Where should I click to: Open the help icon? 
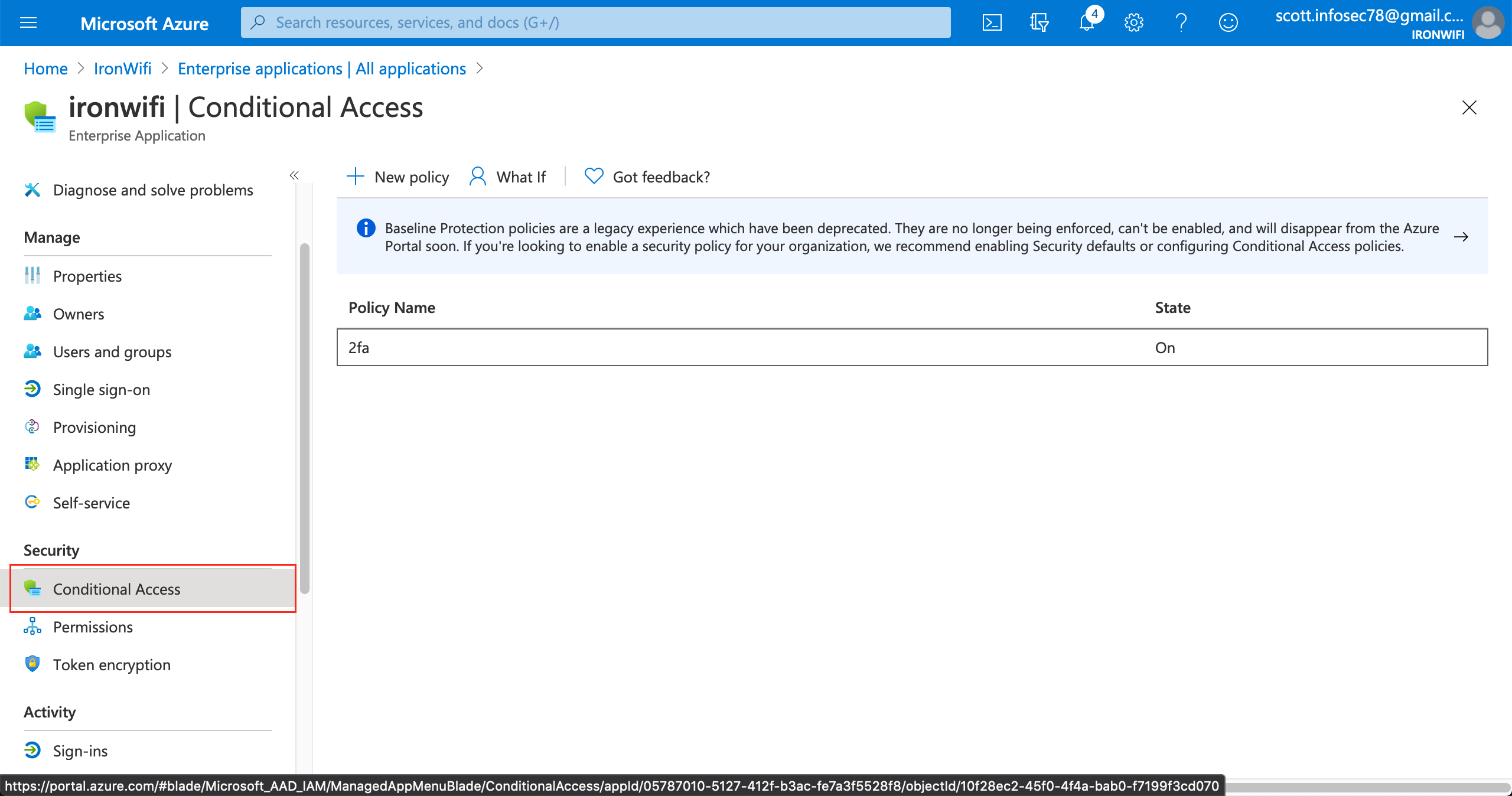(1180, 22)
